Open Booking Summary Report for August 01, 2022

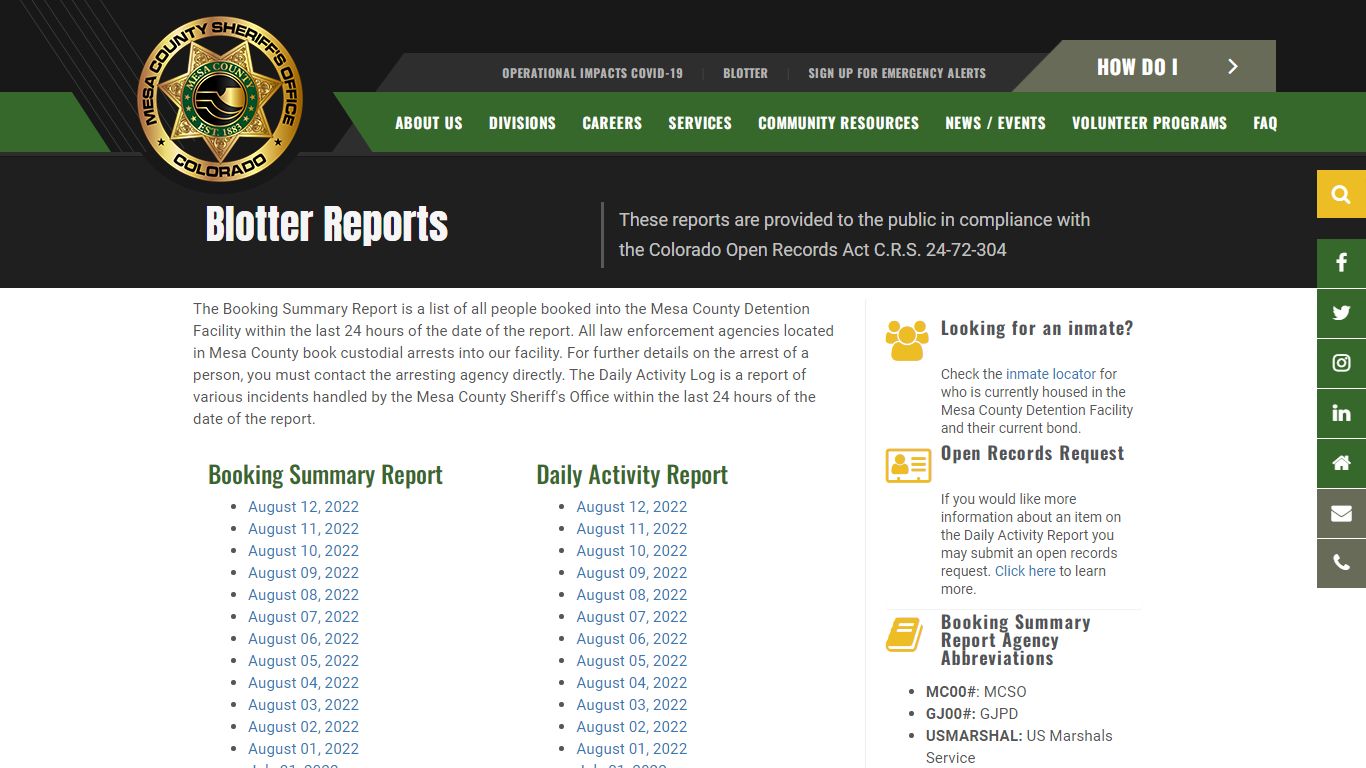[x=303, y=749]
